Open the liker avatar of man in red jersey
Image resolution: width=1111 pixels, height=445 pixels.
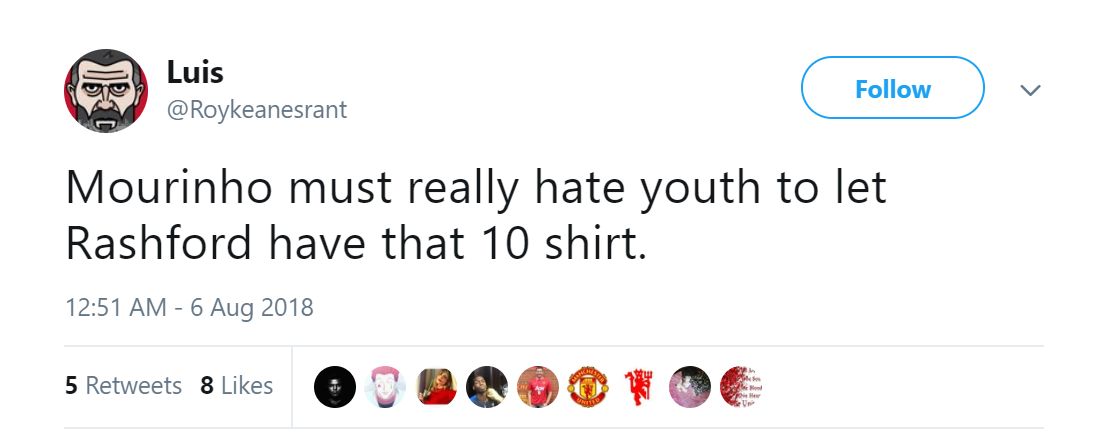tap(537, 387)
